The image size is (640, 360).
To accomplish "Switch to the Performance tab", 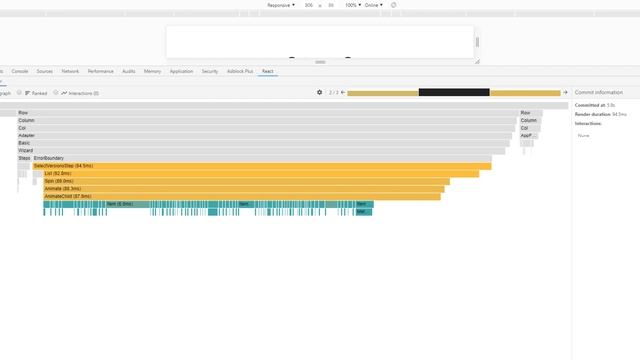I will pos(100,71).
